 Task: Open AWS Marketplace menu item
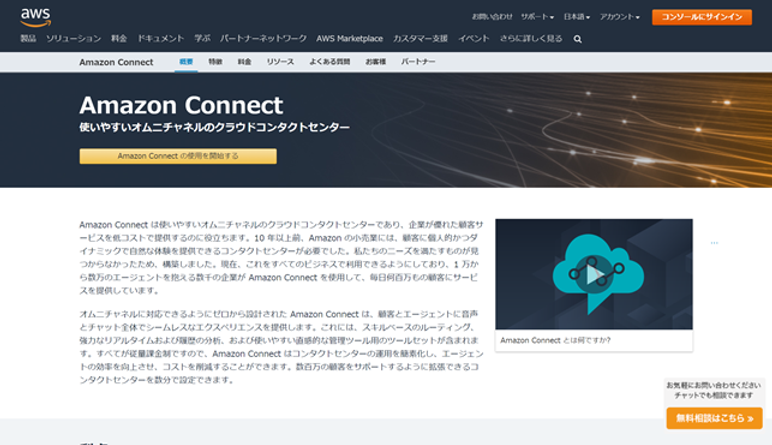click(349, 39)
